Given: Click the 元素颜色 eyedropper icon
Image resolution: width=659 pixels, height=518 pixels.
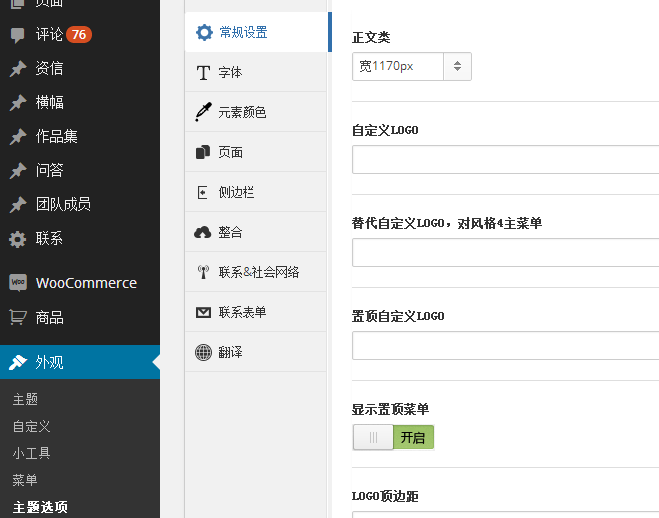Looking at the screenshot, I should coord(203,112).
